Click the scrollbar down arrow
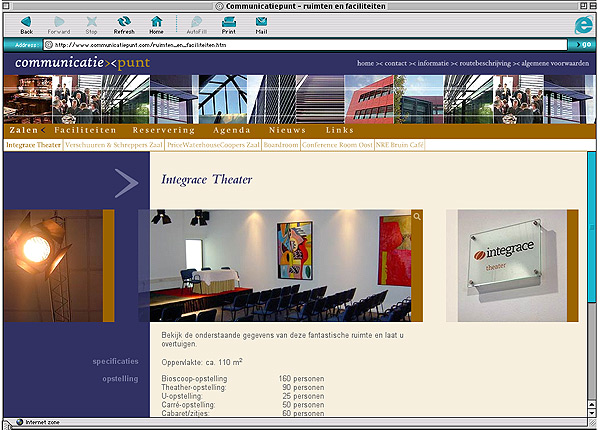600x430 pixels. coord(592,413)
